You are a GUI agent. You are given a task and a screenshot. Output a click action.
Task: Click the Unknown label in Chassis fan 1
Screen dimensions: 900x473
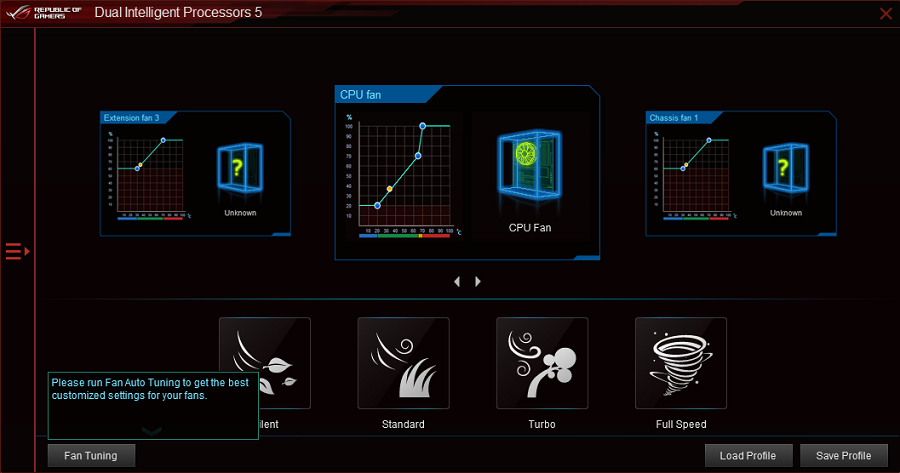pos(786,213)
